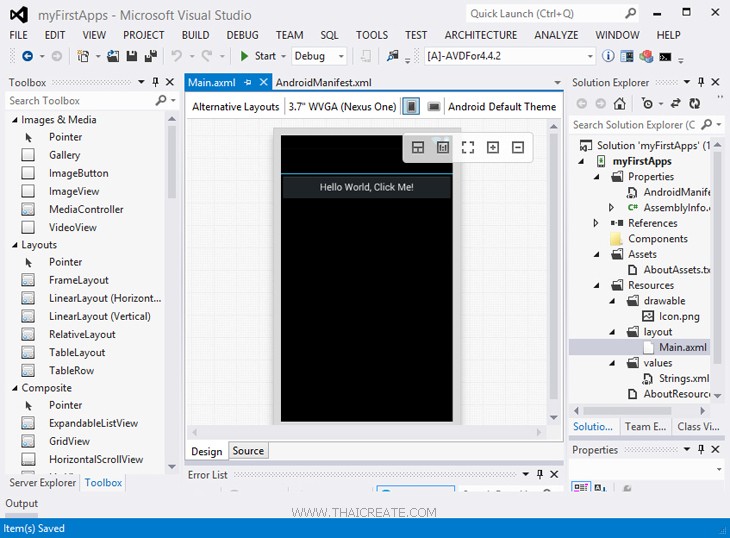730x538 pixels.
Task: Collapse the drawable folder
Action: [612, 301]
